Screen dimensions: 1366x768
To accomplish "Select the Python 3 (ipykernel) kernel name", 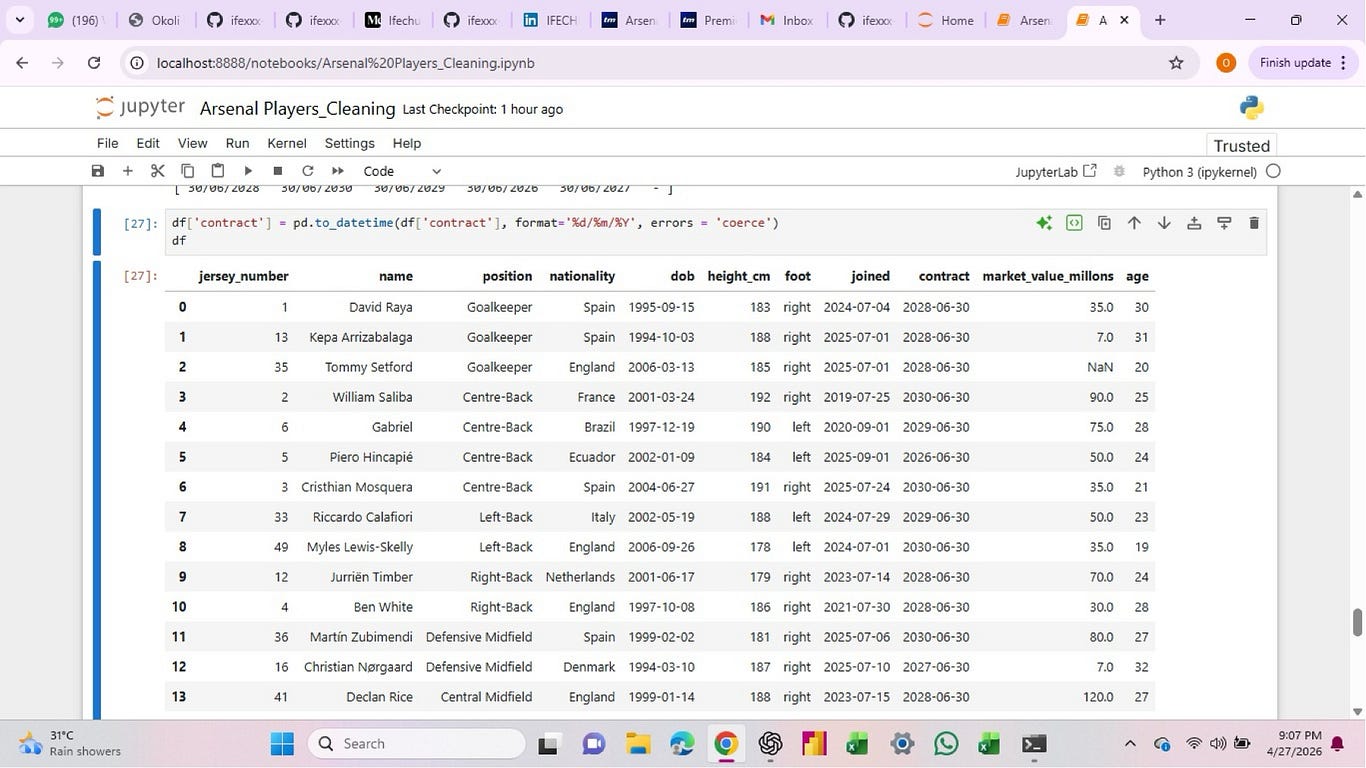I will 1199,172.
